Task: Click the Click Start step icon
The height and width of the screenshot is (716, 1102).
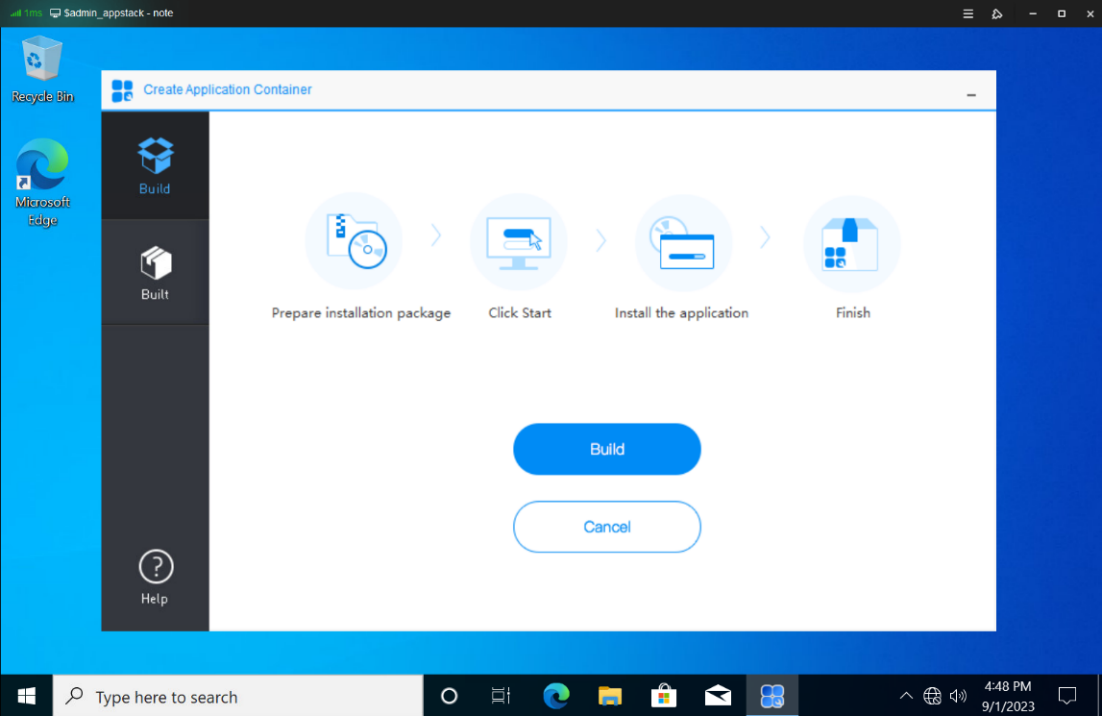Action: click(518, 242)
